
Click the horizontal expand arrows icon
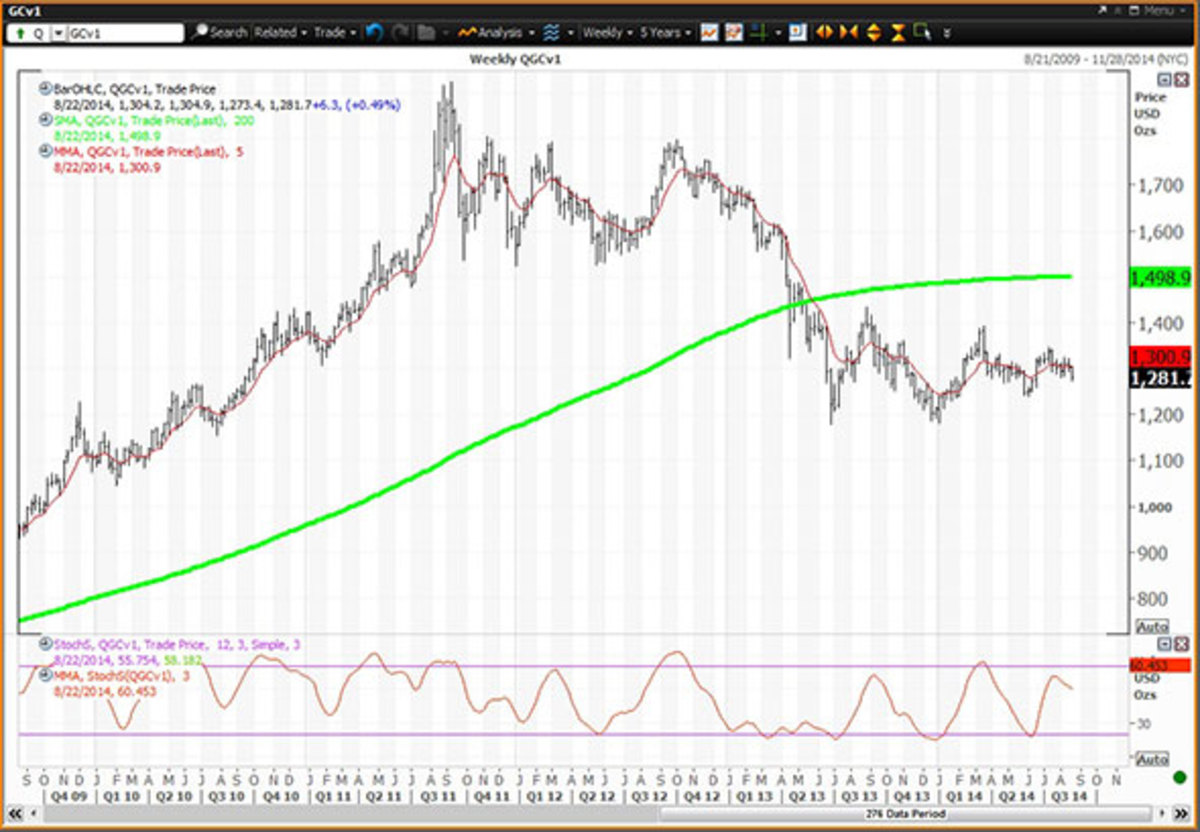pos(825,32)
